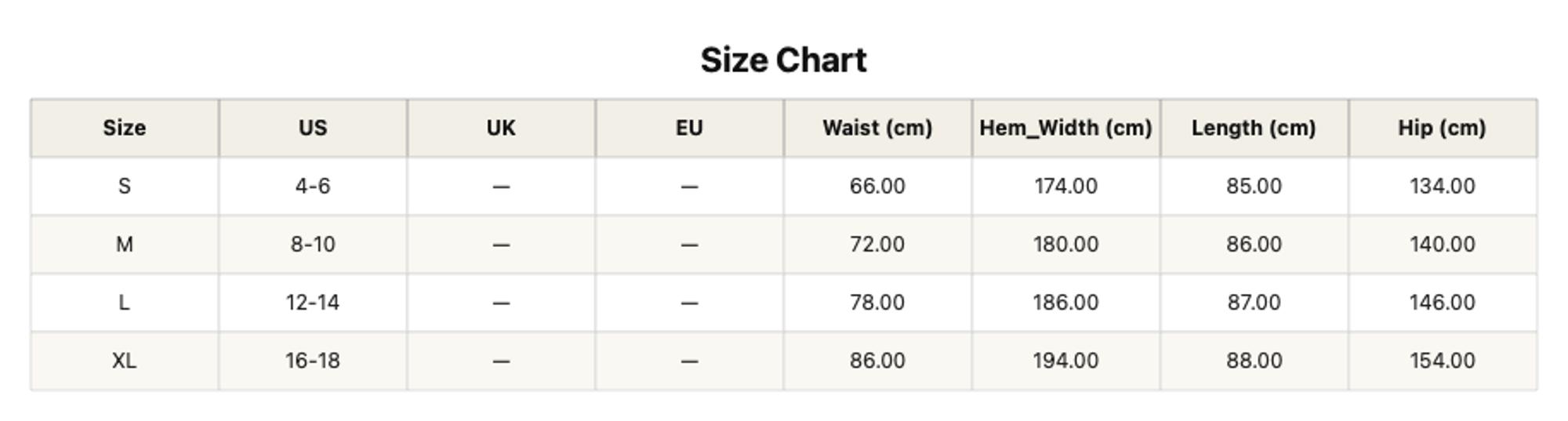Screen dimensions: 1568x421
Task: Select the Waist (cm) column header
Action: pyautogui.click(x=877, y=128)
